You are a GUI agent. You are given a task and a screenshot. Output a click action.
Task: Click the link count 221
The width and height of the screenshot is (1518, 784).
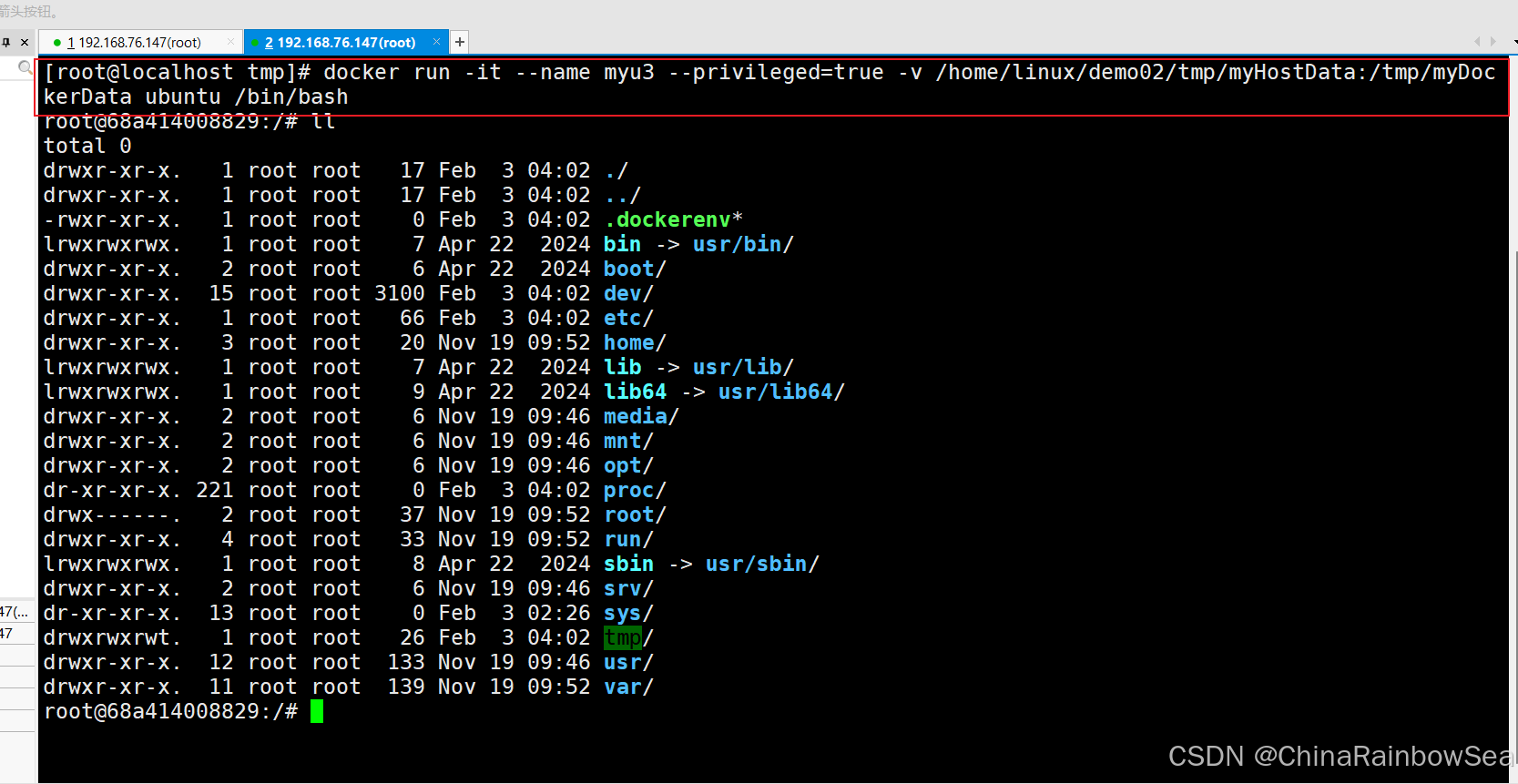tap(215, 490)
